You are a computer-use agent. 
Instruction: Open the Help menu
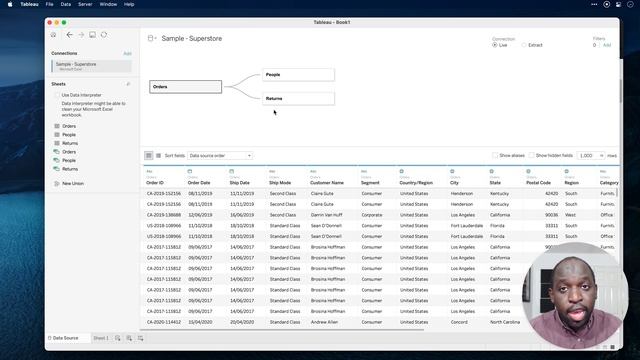click(129, 4)
